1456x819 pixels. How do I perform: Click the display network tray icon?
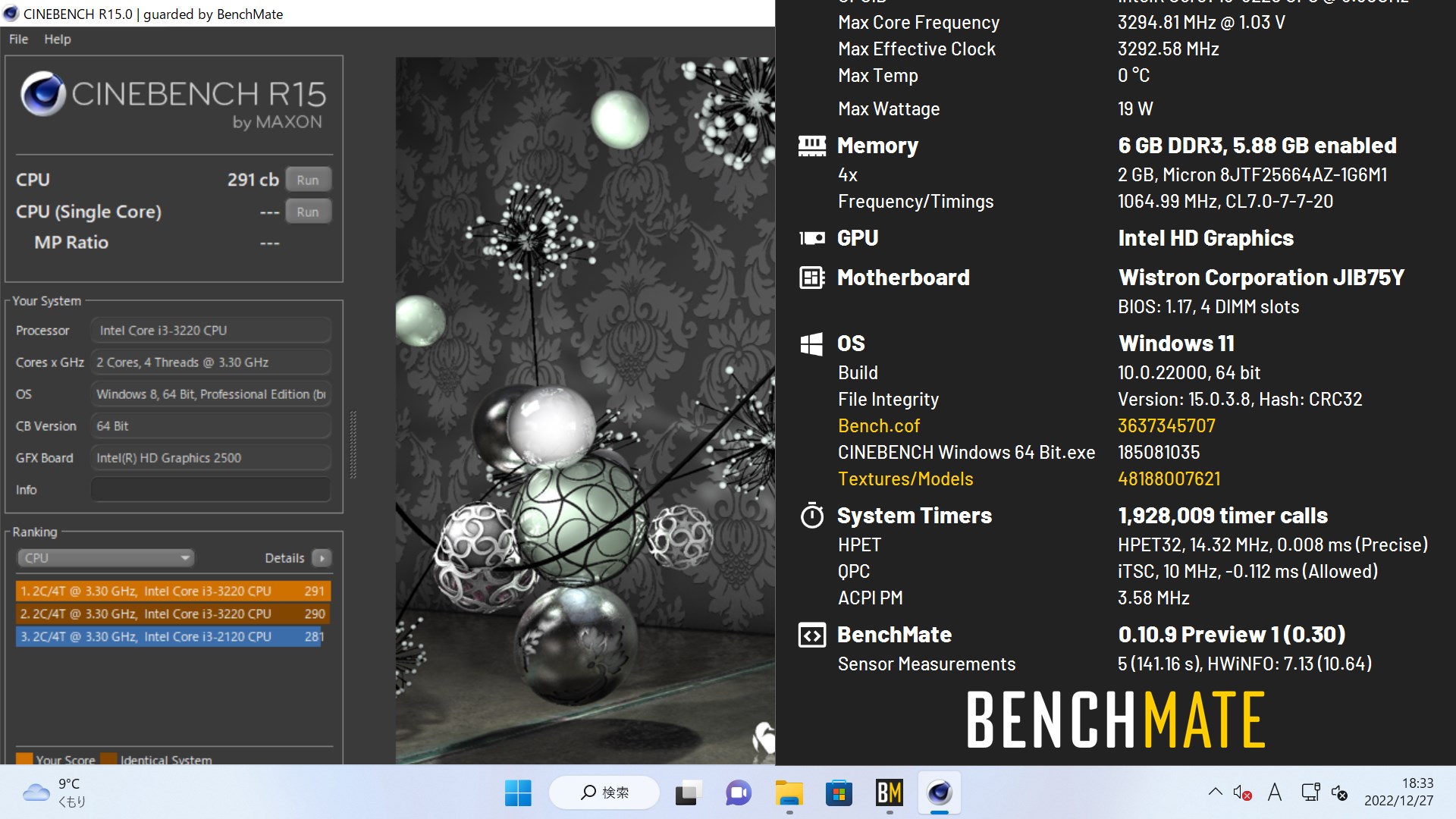(1310, 792)
